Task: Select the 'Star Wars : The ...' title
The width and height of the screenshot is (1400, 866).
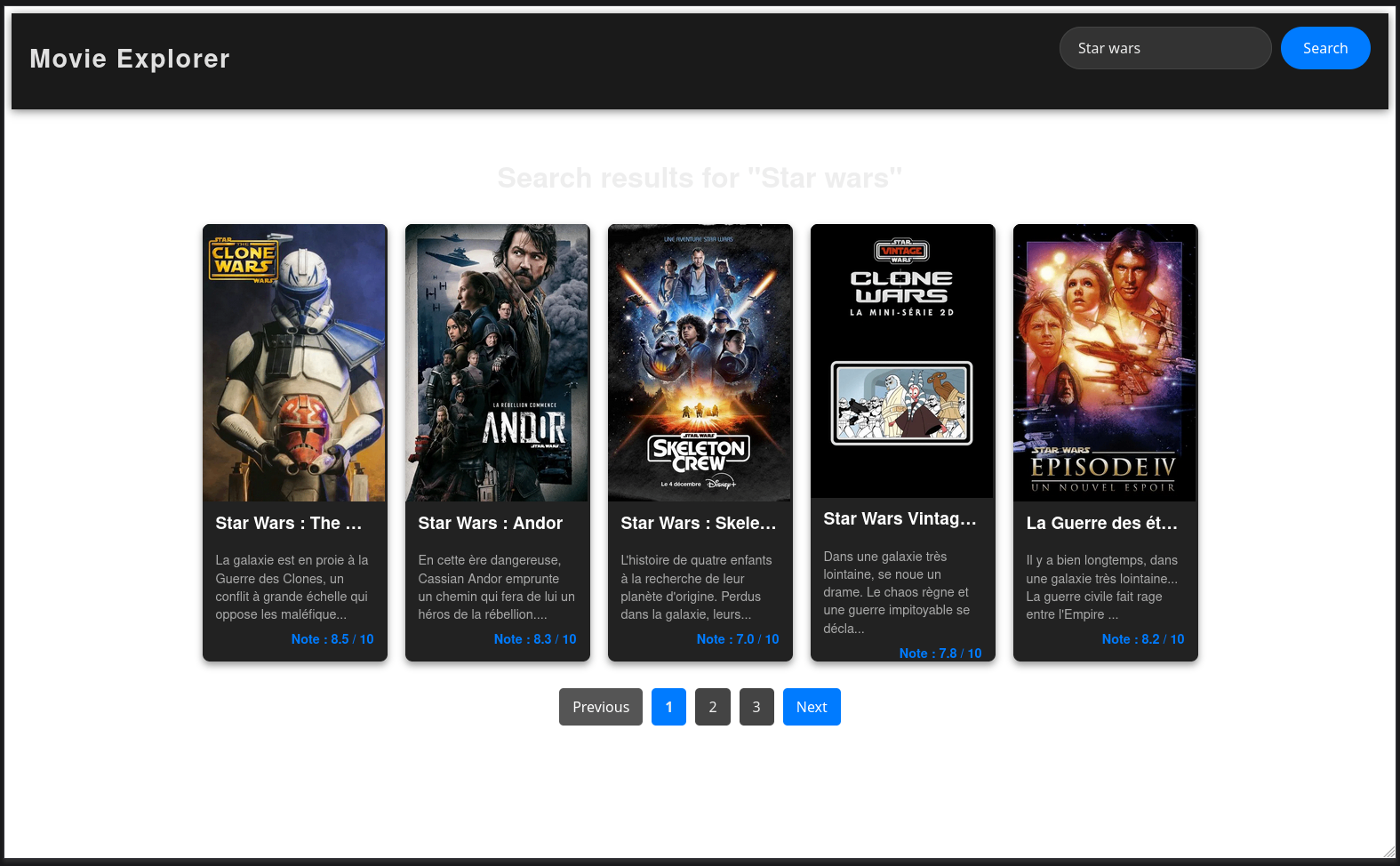Action: (x=289, y=524)
